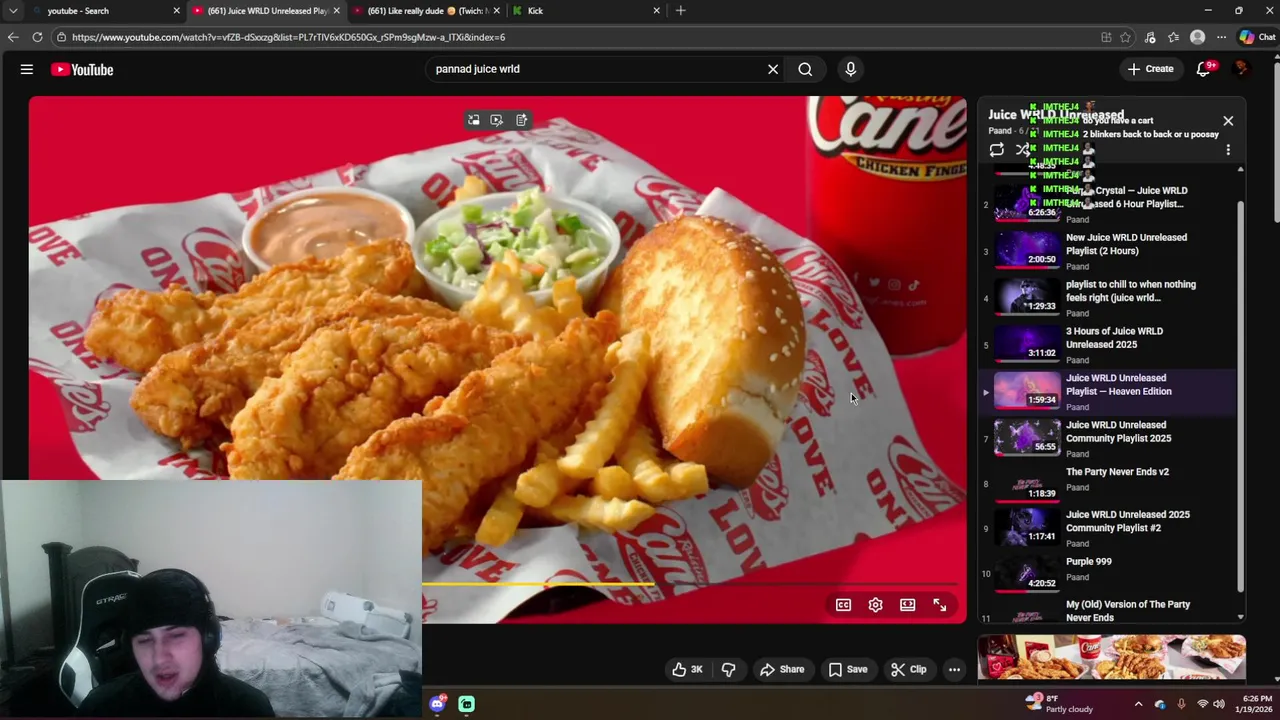Clear the search box text
This screenshot has width=1280, height=720.
tap(772, 69)
